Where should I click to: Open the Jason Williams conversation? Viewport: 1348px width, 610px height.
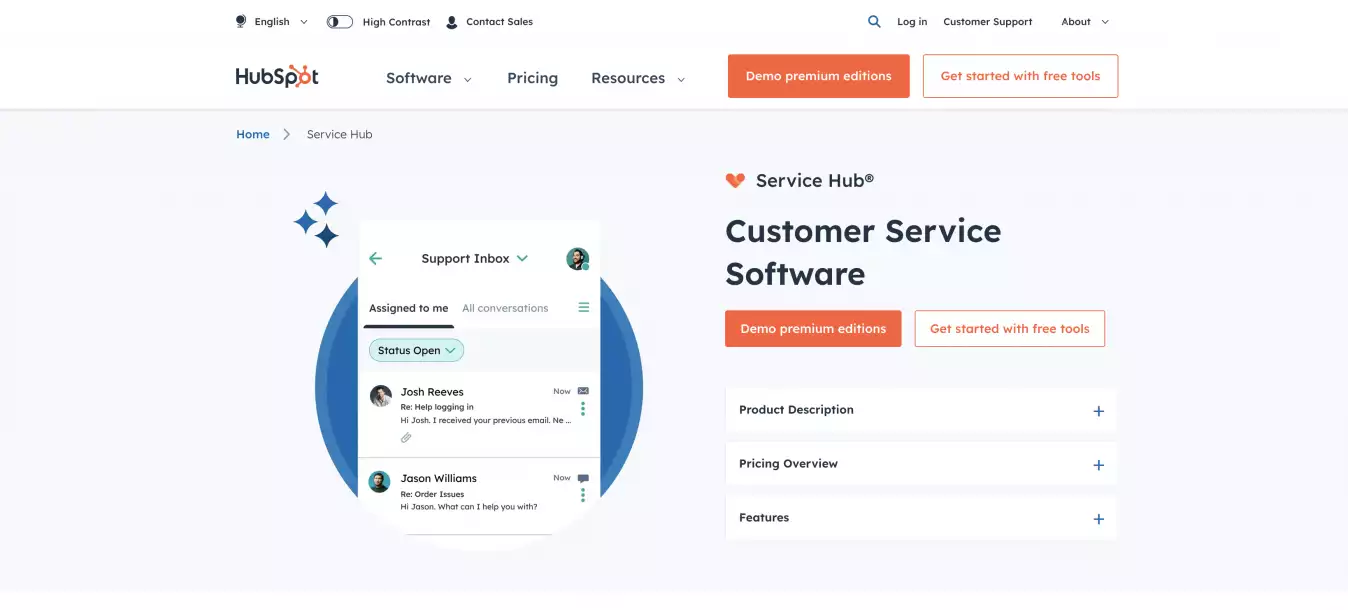479,496
